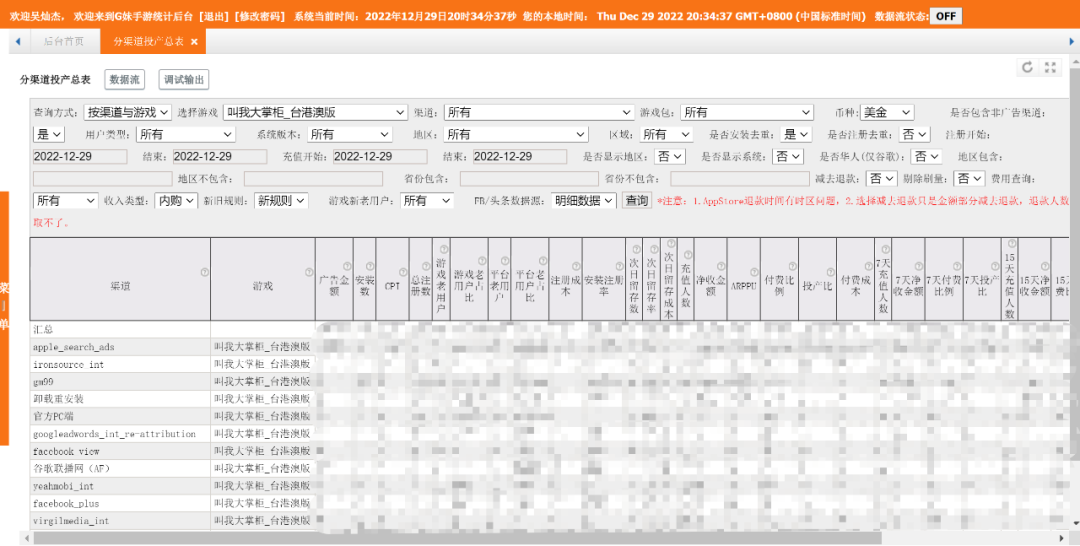Screen dimensions: 1080x546
Task: Click the 数据流 button
Action: (125, 80)
